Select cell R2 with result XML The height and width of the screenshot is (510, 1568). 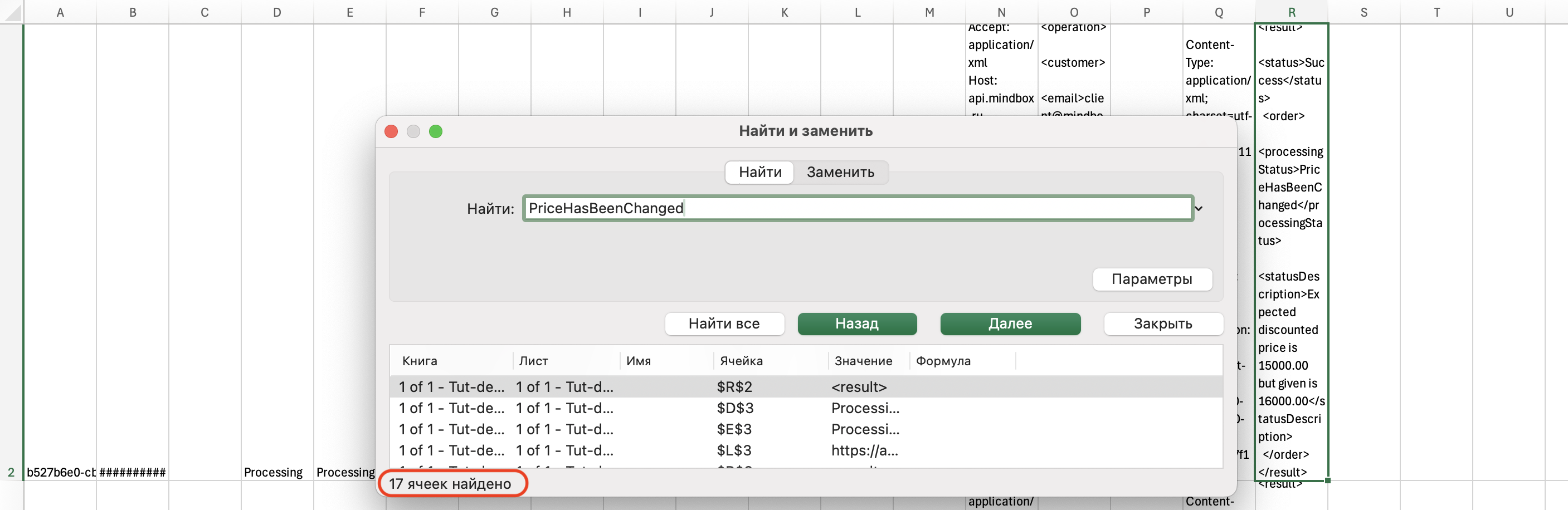coord(1292,252)
